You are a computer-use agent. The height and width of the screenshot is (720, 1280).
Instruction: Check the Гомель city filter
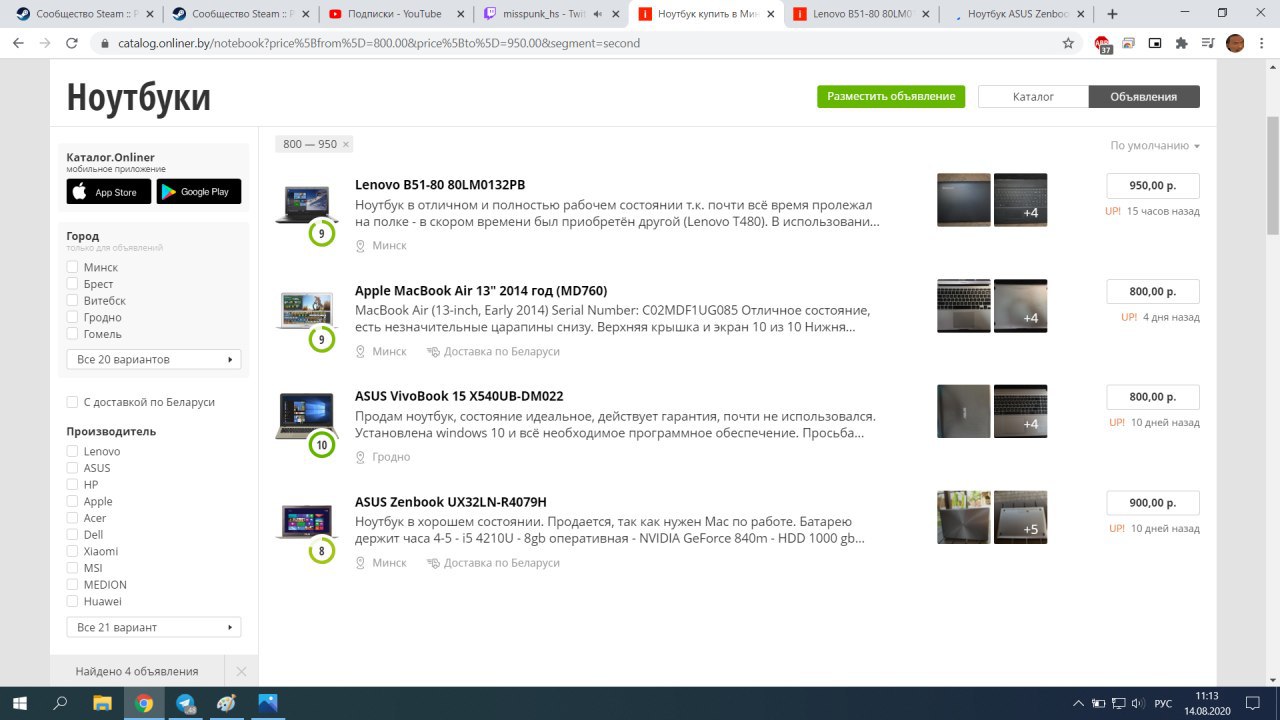coord(72,334)
